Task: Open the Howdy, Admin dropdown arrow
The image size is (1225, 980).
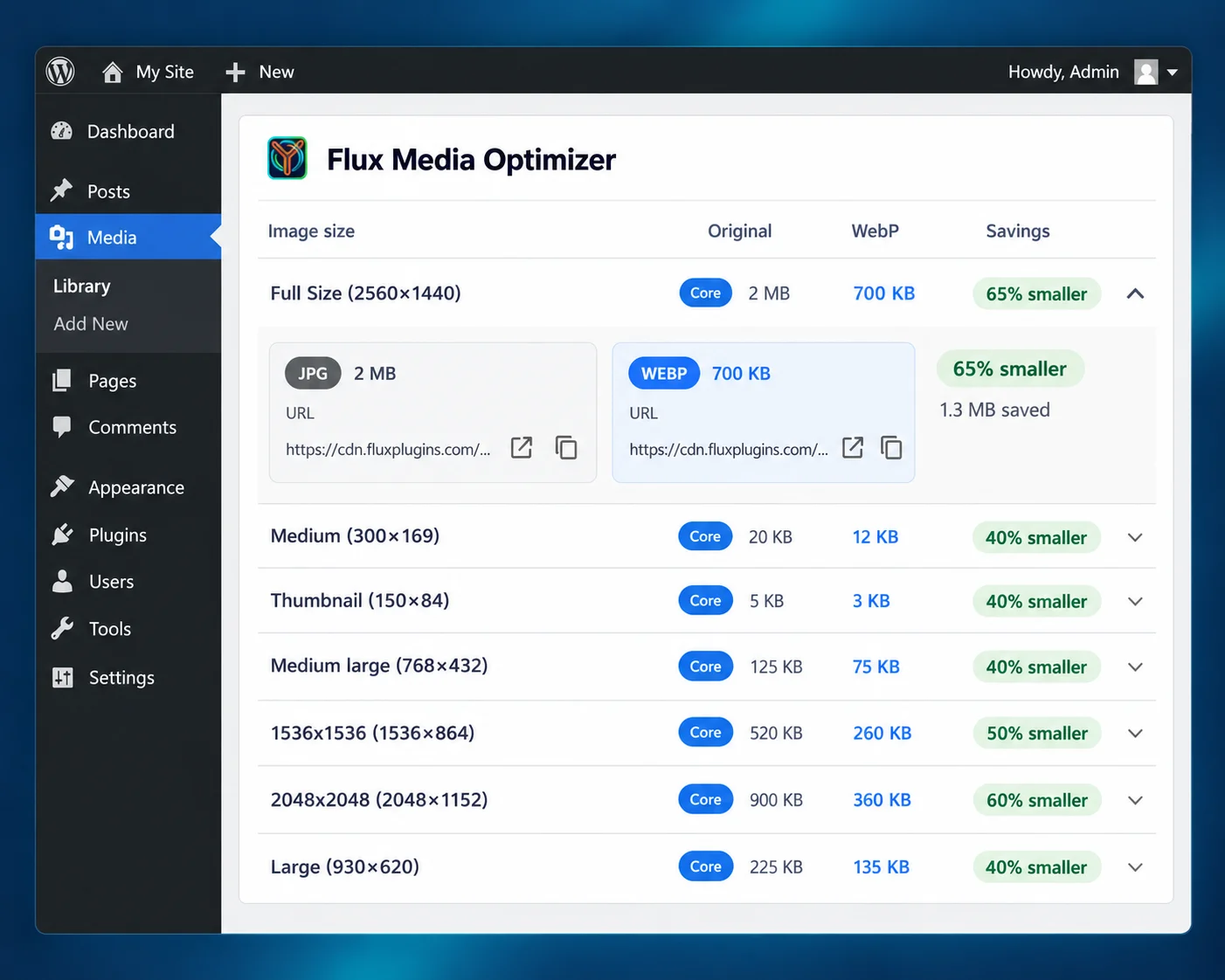Action: click(x=1173, y=72)
